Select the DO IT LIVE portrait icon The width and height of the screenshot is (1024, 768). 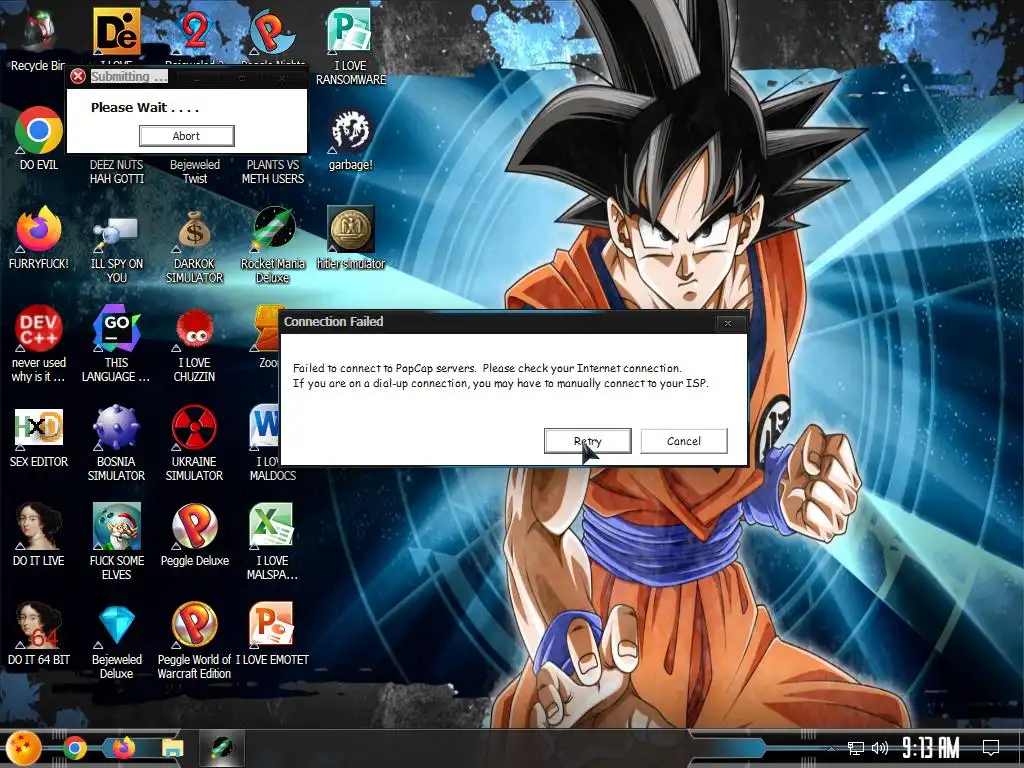pyautogui.click(x=39, y=527)
